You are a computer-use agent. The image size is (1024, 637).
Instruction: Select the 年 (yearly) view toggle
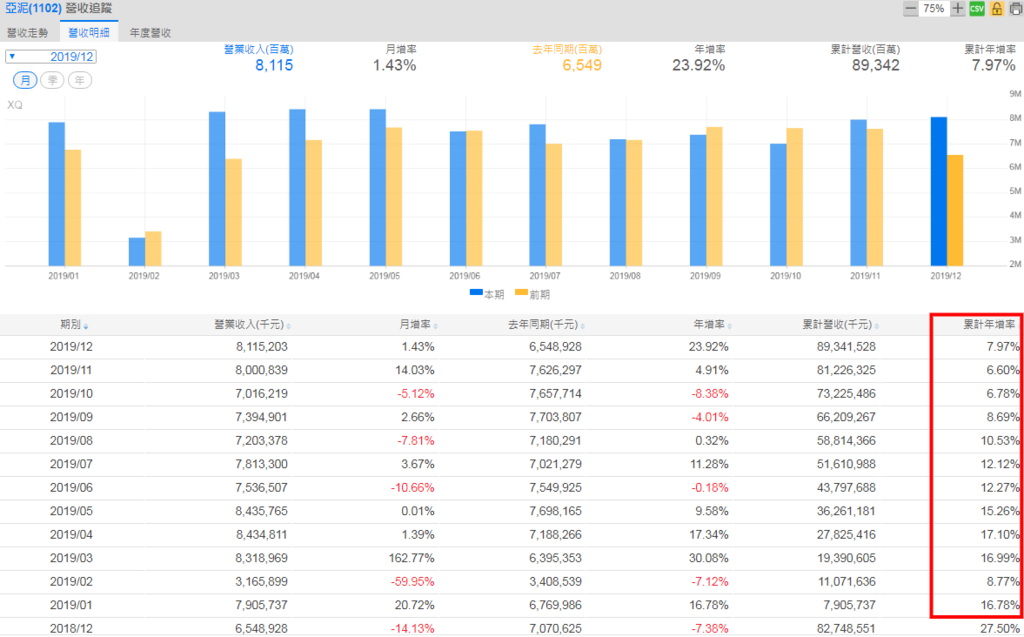80,80
